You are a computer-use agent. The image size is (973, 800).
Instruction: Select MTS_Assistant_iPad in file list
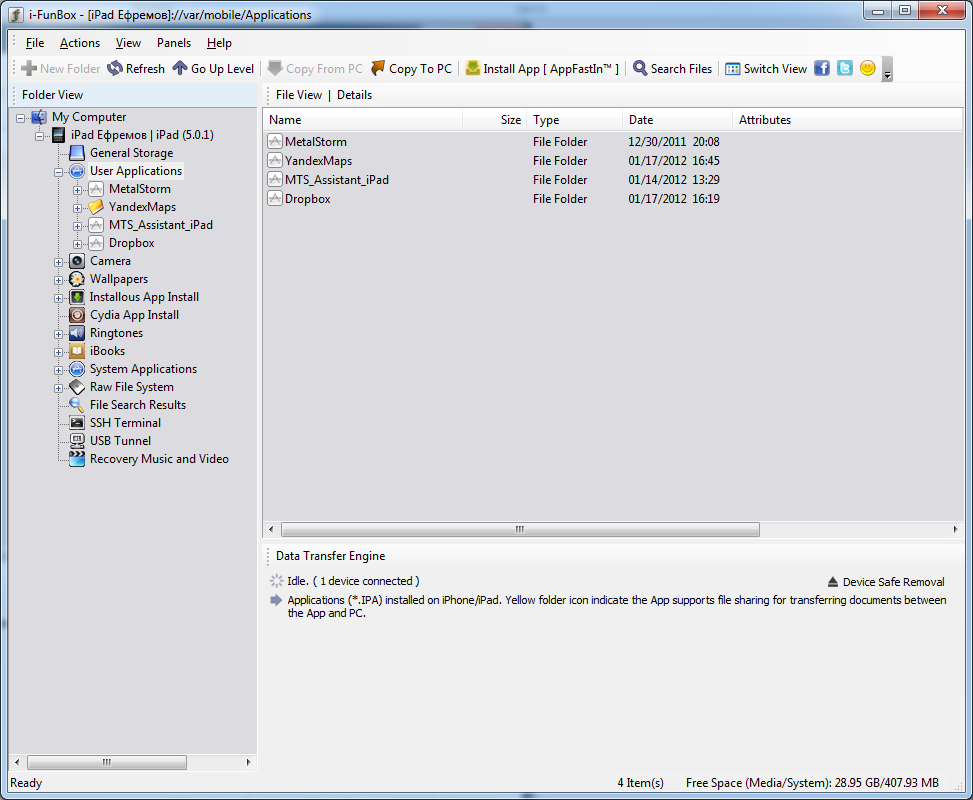point(337,180)
